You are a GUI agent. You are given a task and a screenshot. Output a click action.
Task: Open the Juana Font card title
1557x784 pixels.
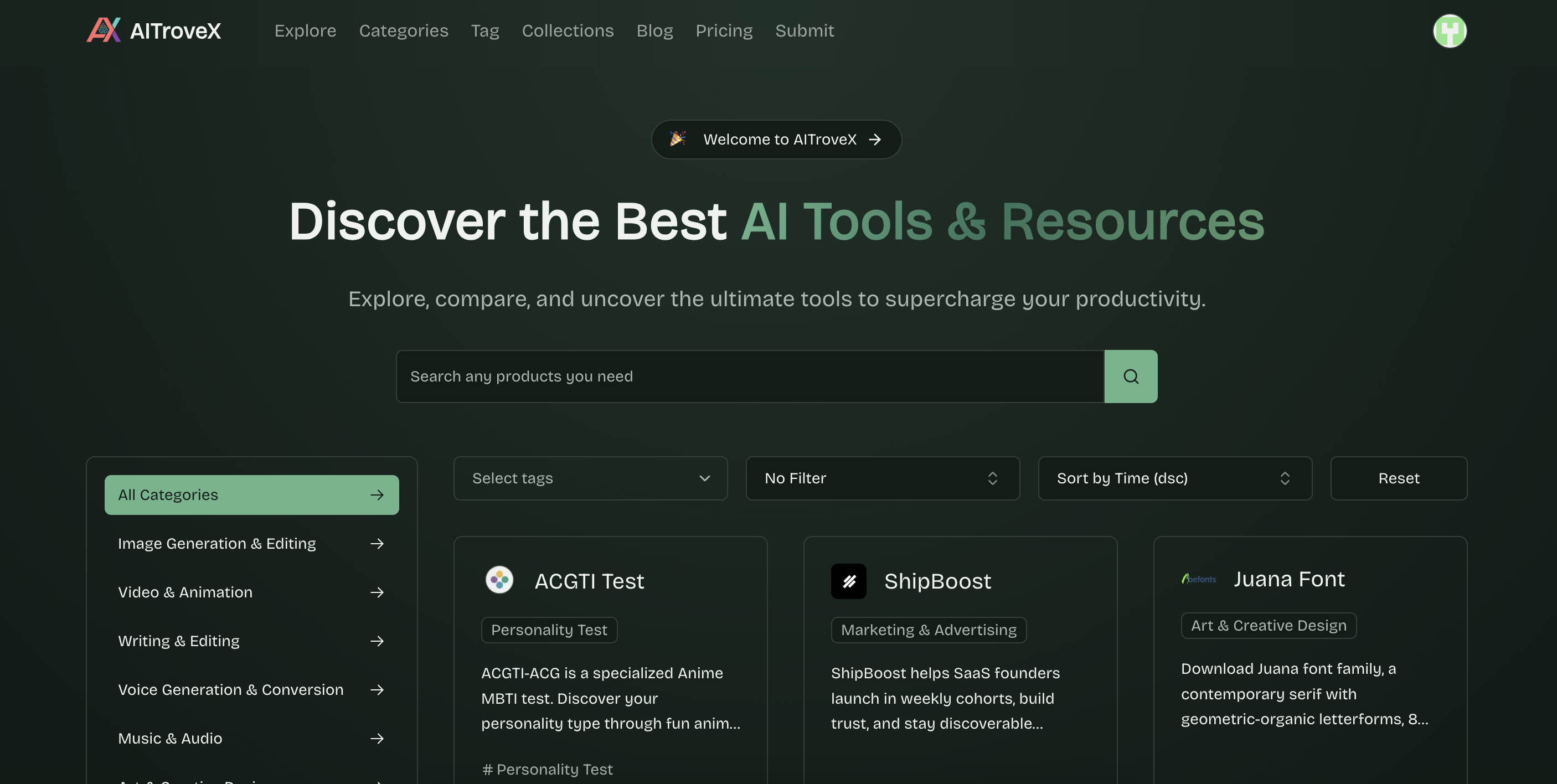[x=1288, y=579]
